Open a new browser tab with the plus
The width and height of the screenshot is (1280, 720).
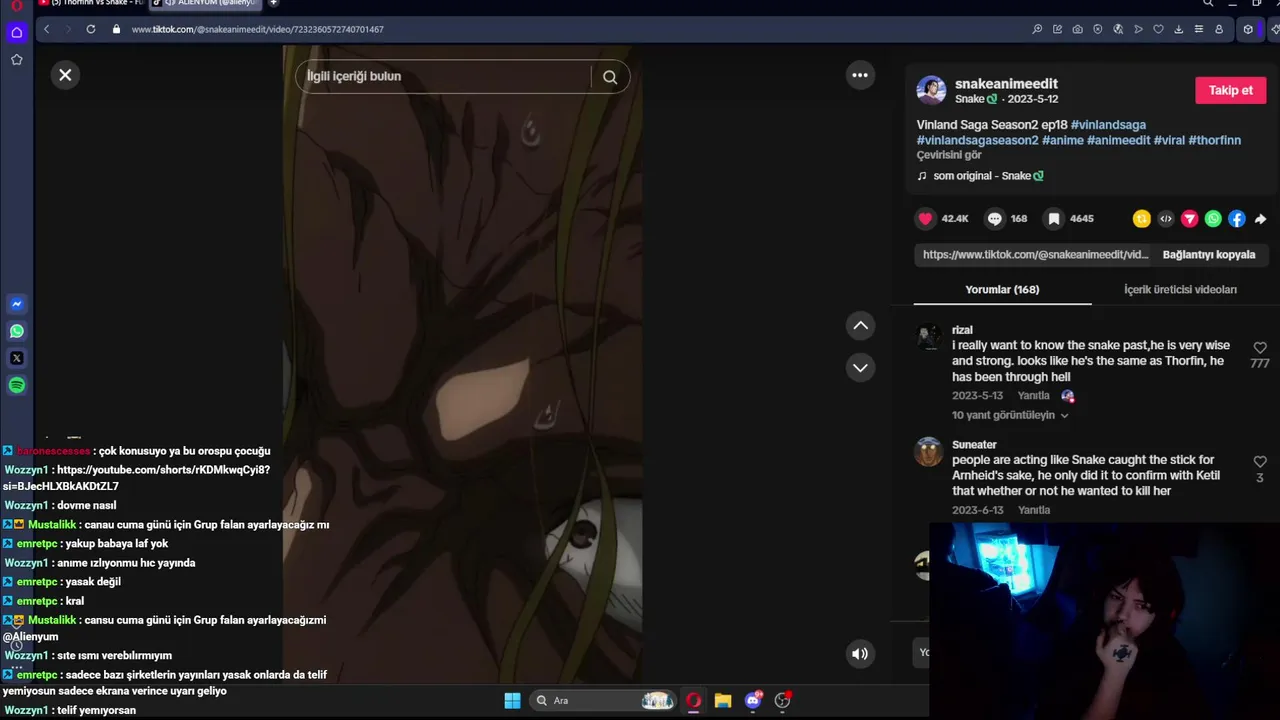click(273, 3)
